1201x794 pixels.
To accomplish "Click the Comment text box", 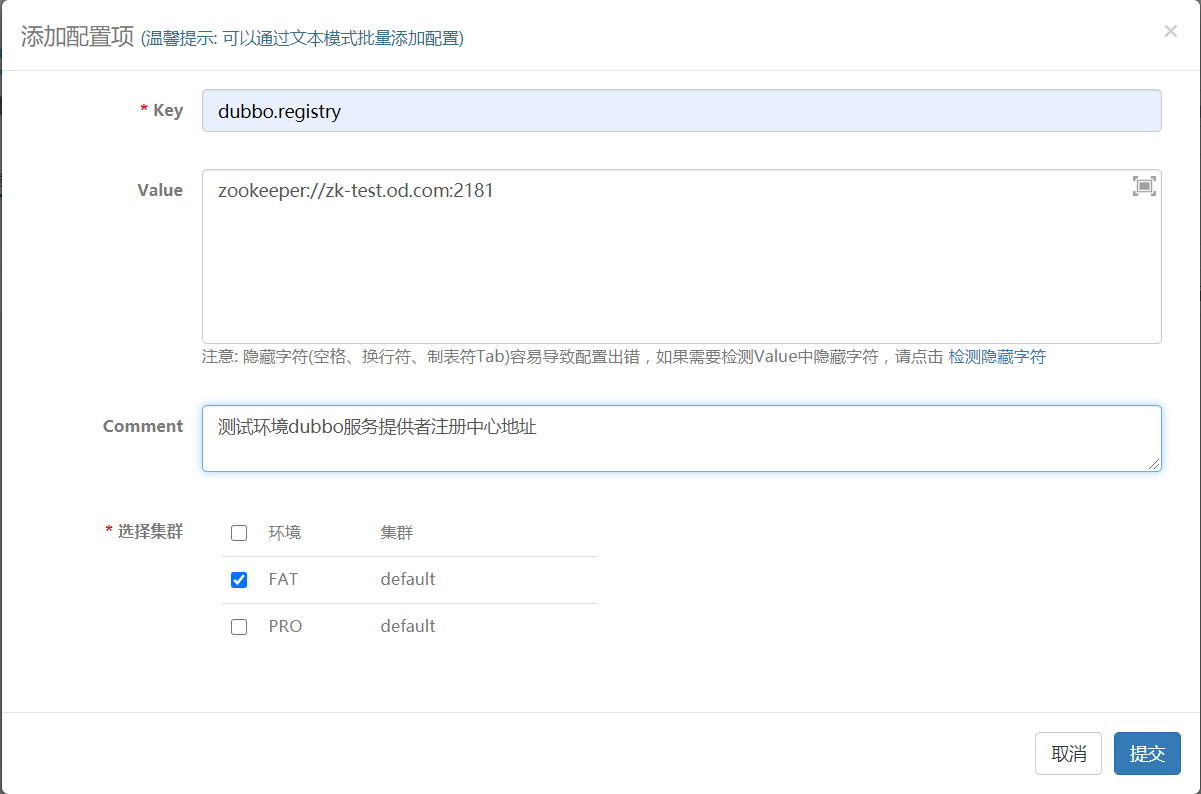I will 682,438.
